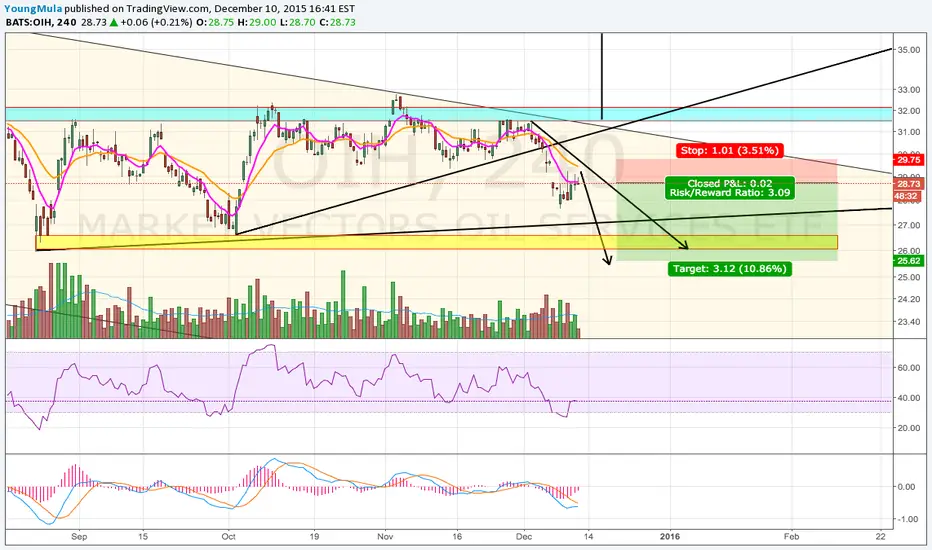This screenshot has width=932, height=550.
Task: Click the C:28.73 close value
Action: [x=337, y=22]
